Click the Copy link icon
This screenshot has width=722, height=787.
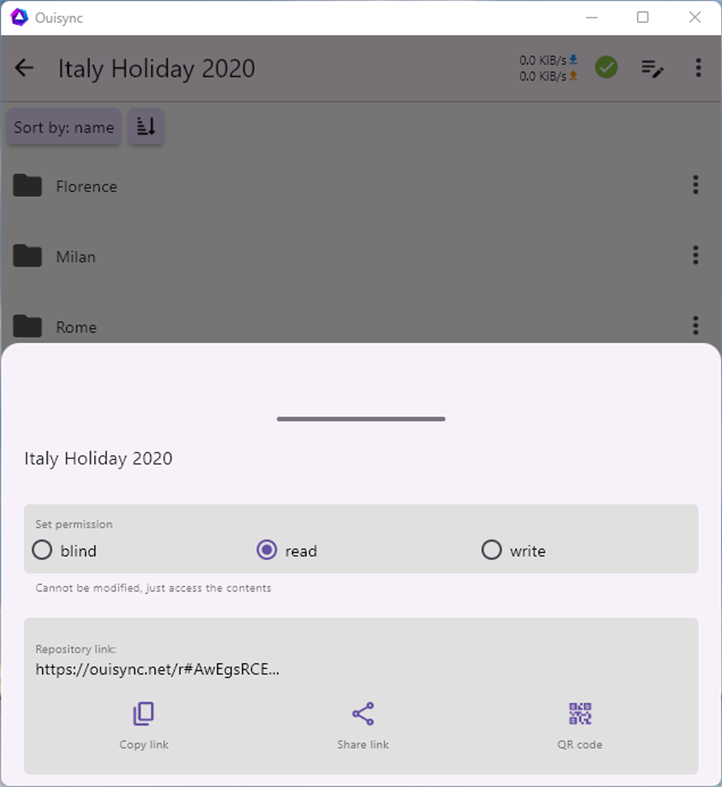[144, 714]
